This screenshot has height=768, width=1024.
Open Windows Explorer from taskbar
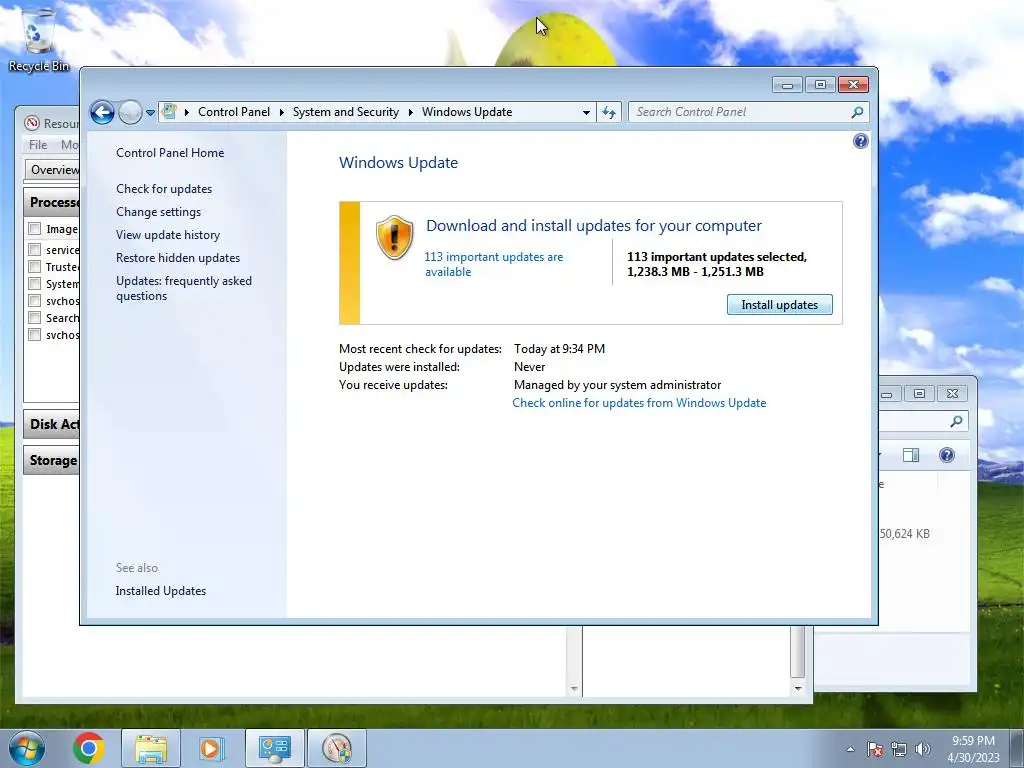[151, 748]
